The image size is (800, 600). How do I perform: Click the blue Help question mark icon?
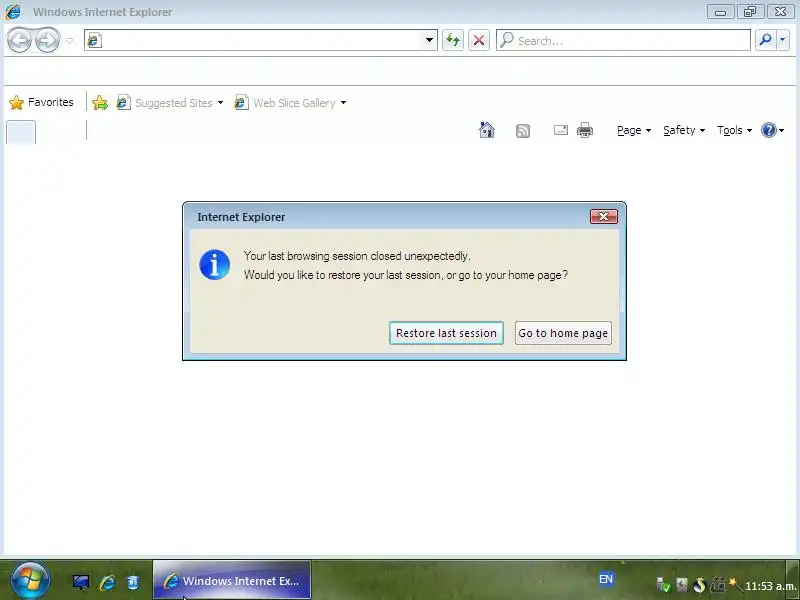(768, 130)
